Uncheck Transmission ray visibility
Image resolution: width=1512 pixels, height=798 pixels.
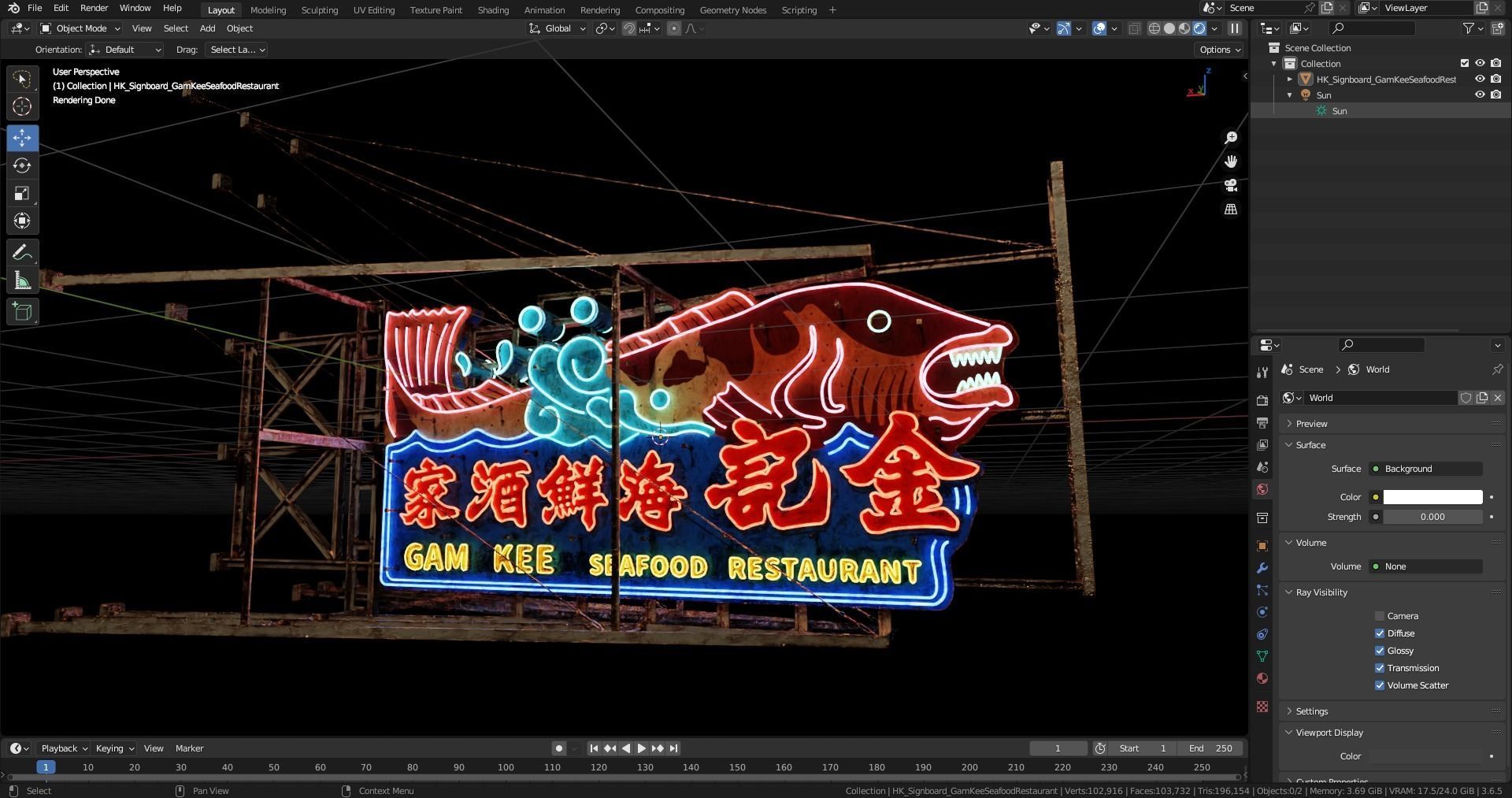1380,668
